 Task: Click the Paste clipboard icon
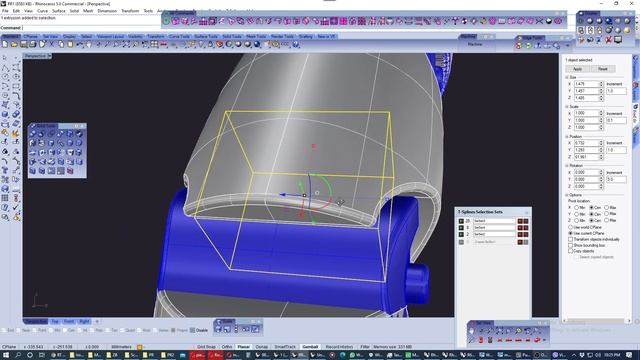click(x=70, y=44)
